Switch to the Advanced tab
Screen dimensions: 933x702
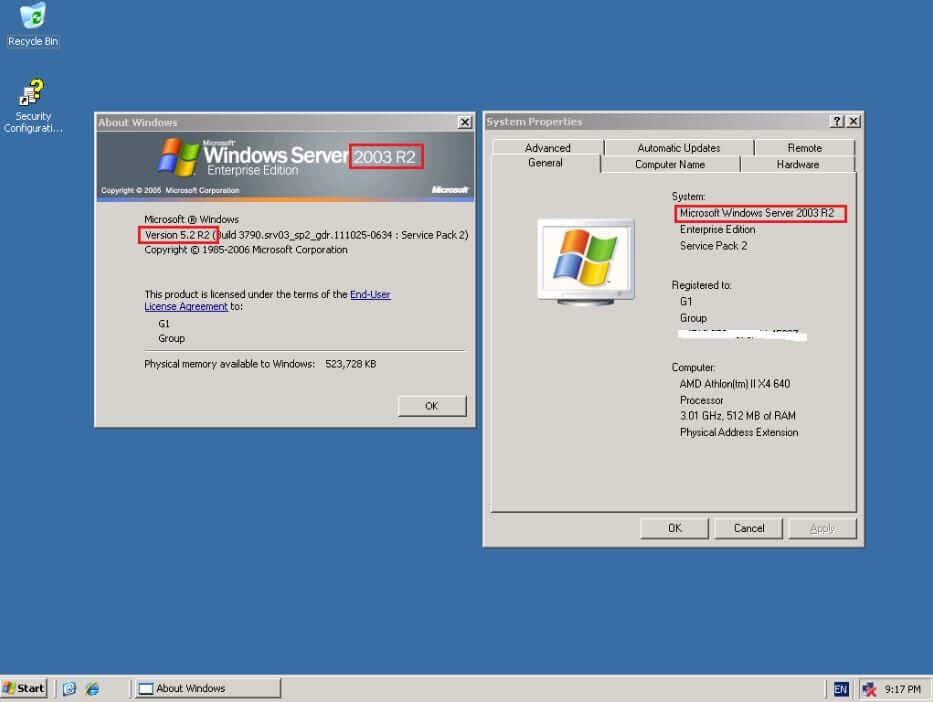coord(547,147)
